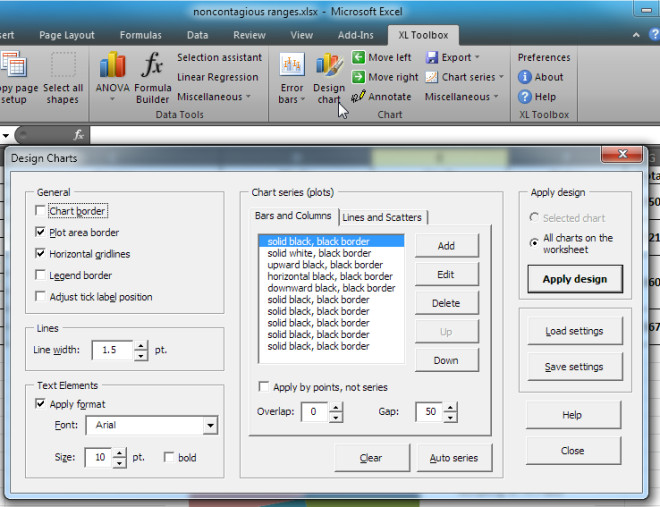Select the Annotate pen icon
This screenshot has height=507, width=660.
pyautogui.click(x=358, y=97)
